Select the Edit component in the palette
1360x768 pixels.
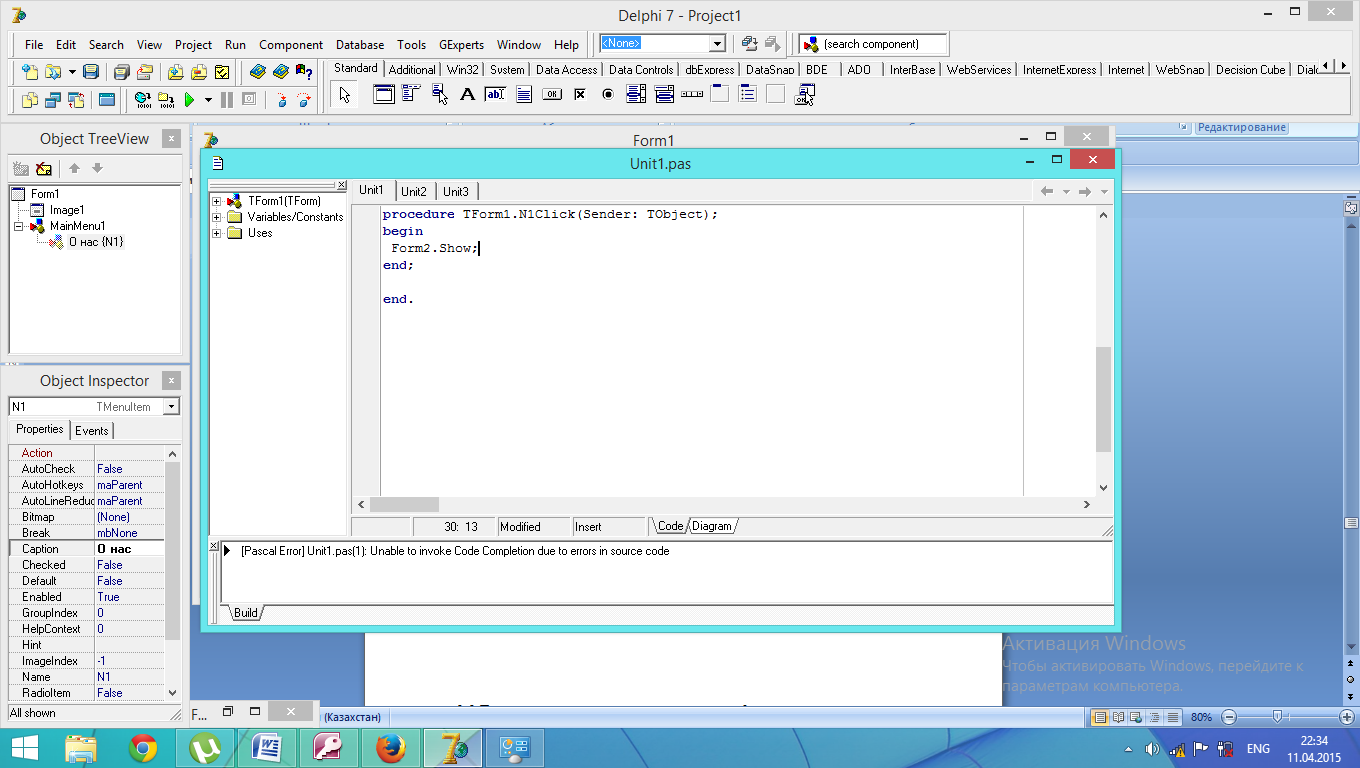tap(495, 95)
